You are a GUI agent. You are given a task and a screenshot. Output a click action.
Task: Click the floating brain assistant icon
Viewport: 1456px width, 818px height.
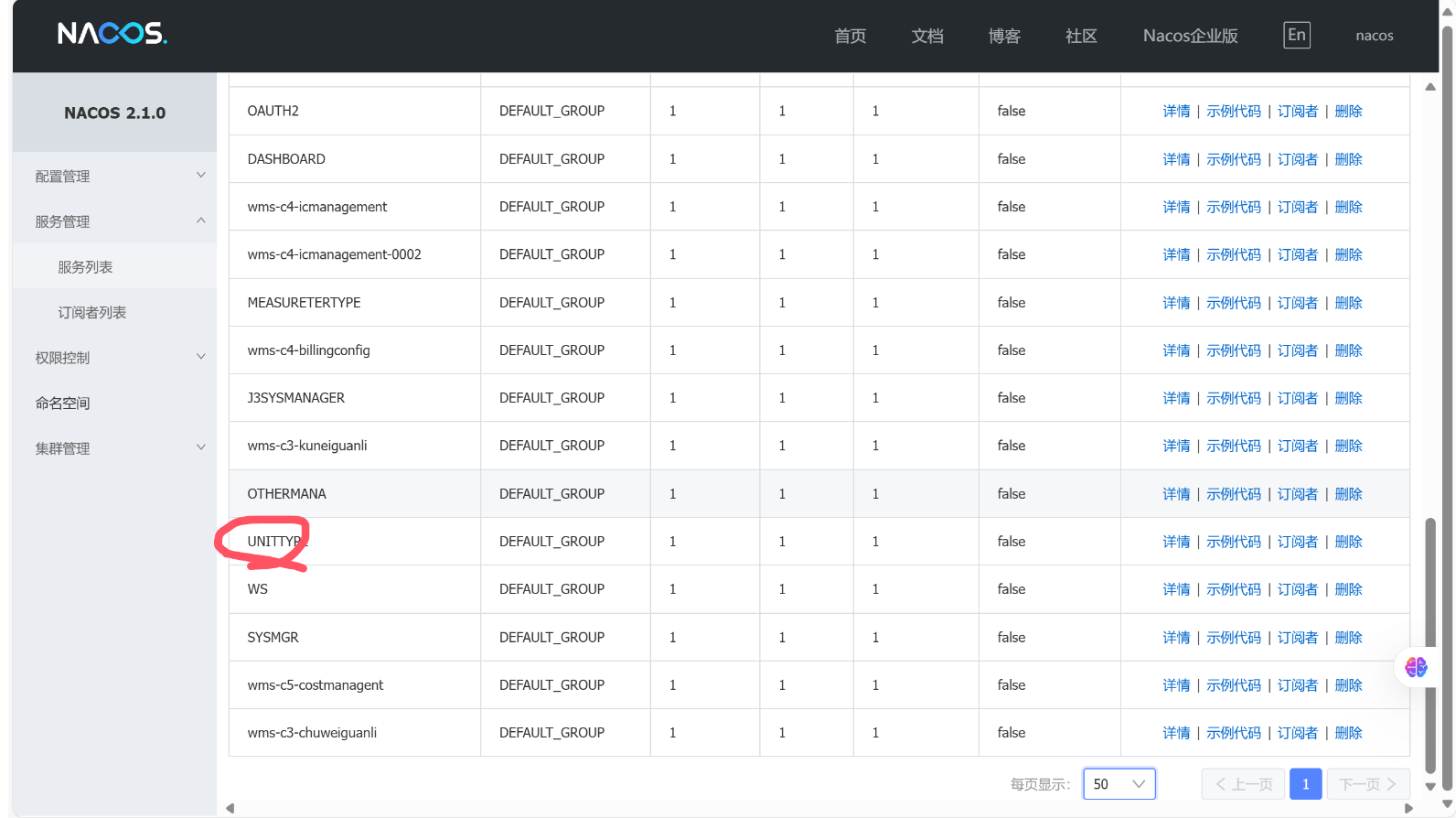pos(1416,667)
